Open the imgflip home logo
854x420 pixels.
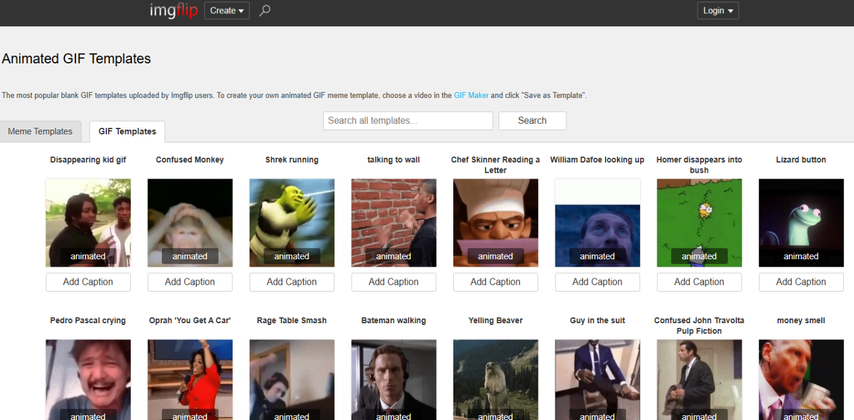click(174, 10)
